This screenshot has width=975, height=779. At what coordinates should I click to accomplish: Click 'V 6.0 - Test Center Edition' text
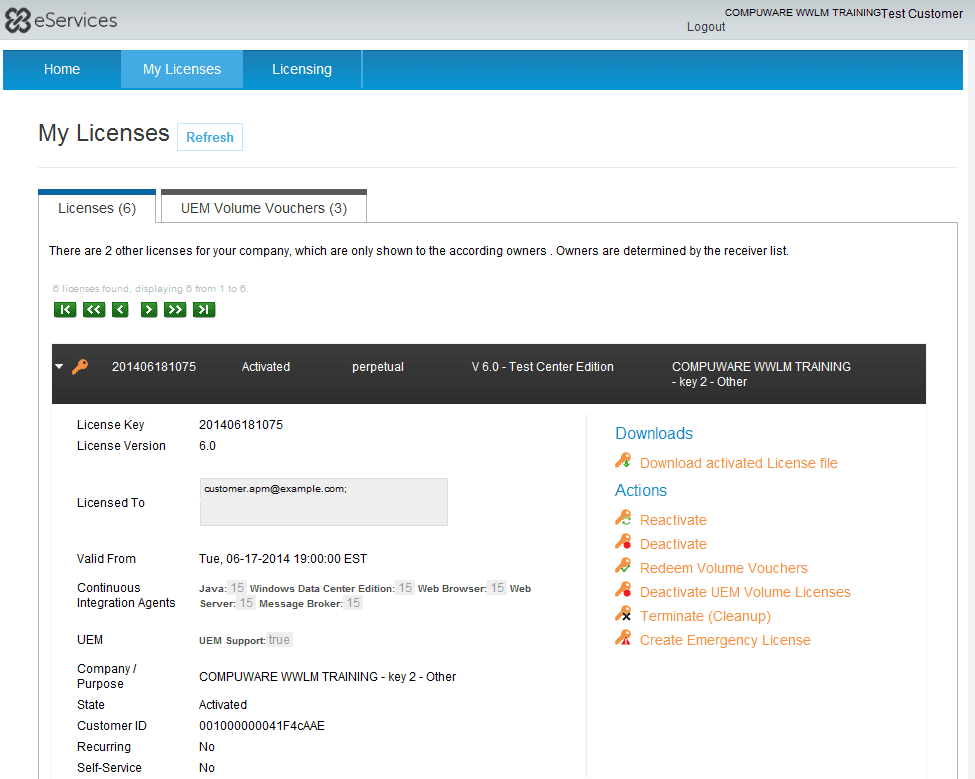pyautogui.click(x=542, y=367)
